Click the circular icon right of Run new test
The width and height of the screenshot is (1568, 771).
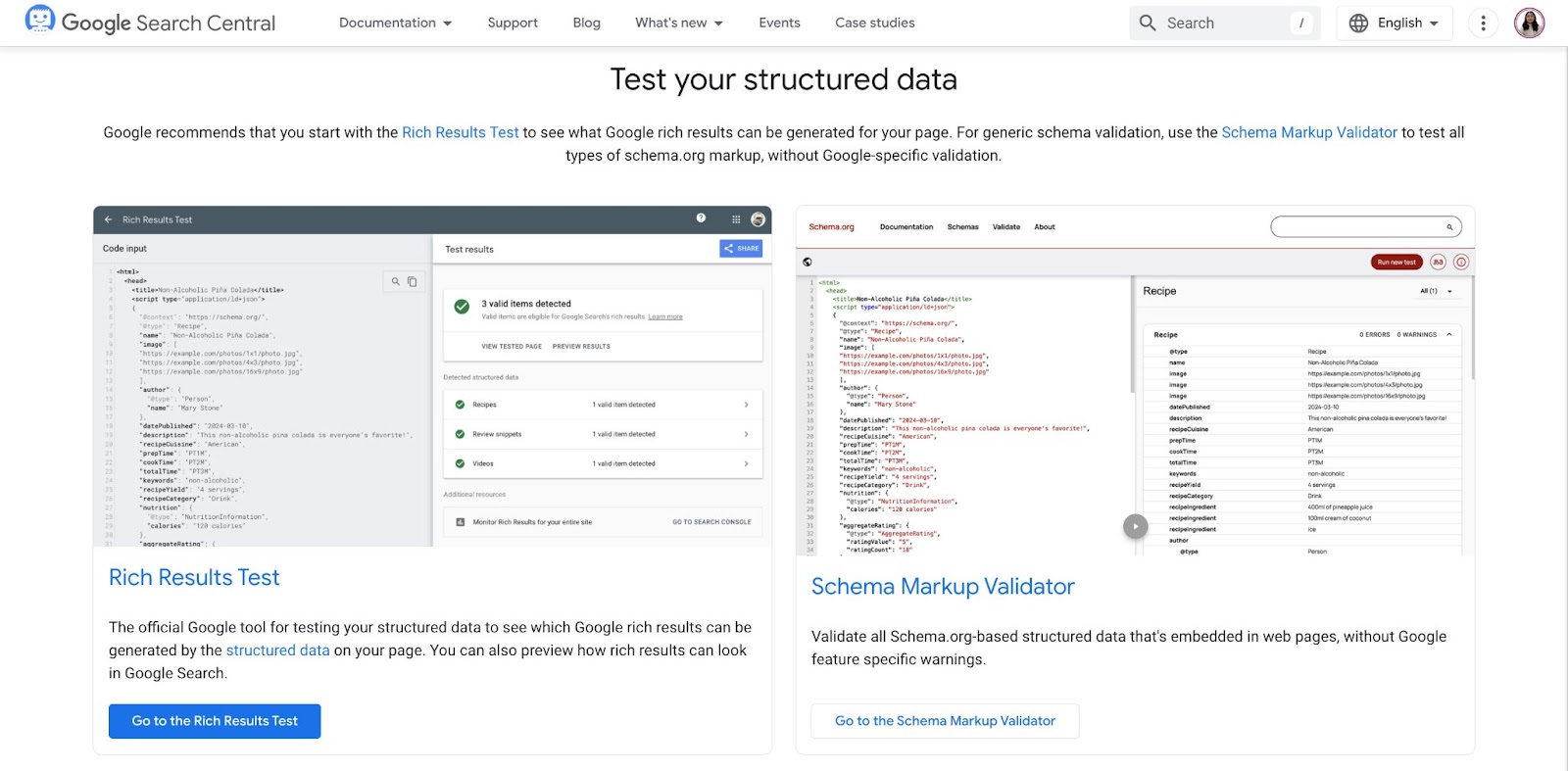tap(1438, 262)
